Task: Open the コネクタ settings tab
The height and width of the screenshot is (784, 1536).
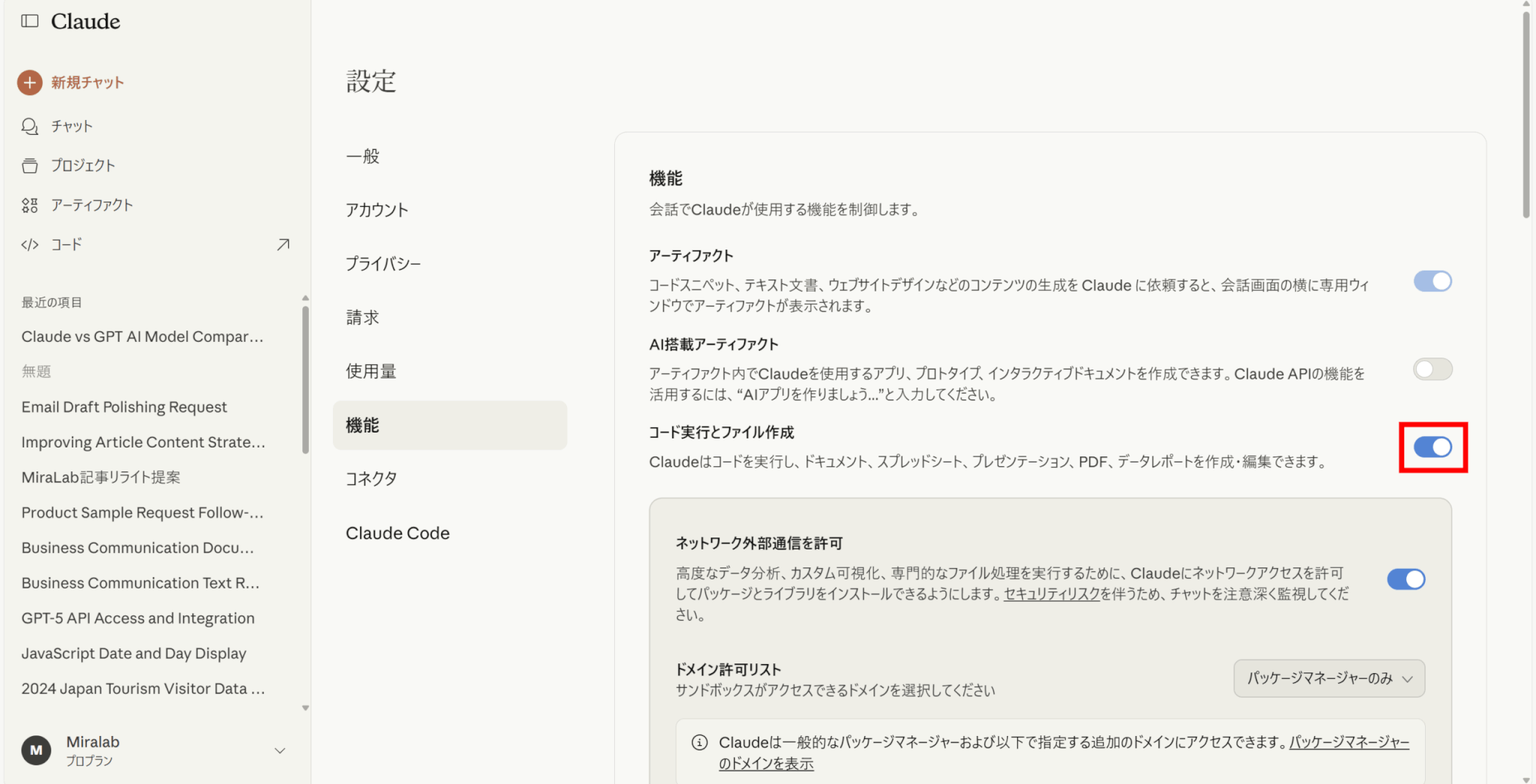Action: pyautogui.click(x=371, y=479)
